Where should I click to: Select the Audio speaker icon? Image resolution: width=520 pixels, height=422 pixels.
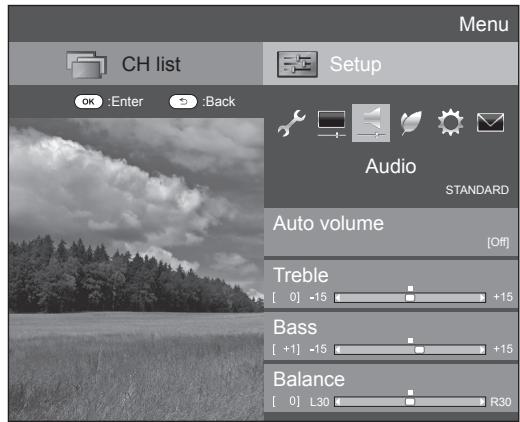click(x=371, y=123)
